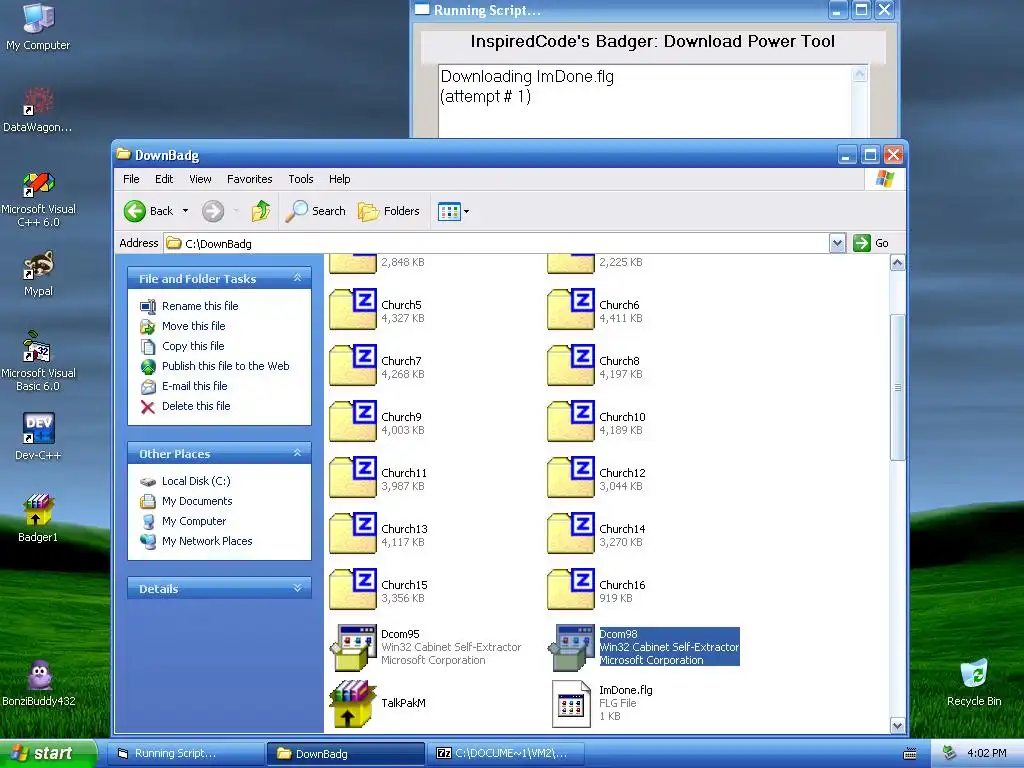Click Rename this file link
1024x768 pixels.
tap(200, 306)
